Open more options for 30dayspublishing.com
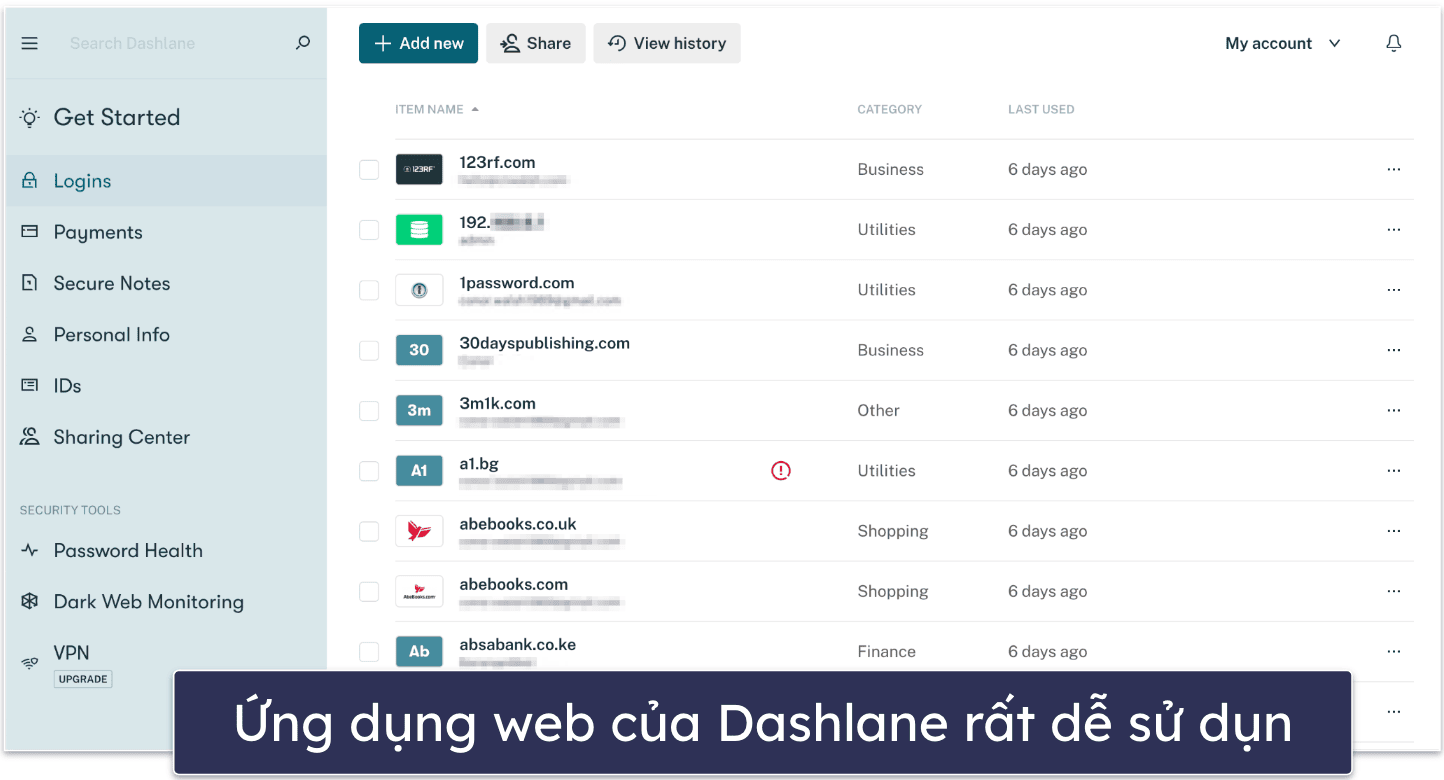 point(1394,350)
